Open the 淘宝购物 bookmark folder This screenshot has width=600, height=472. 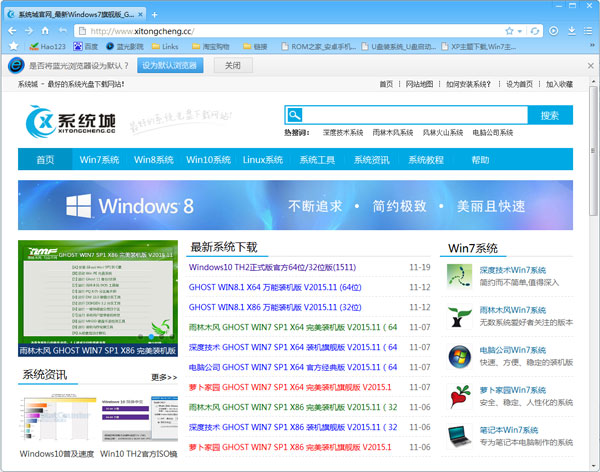210,47
